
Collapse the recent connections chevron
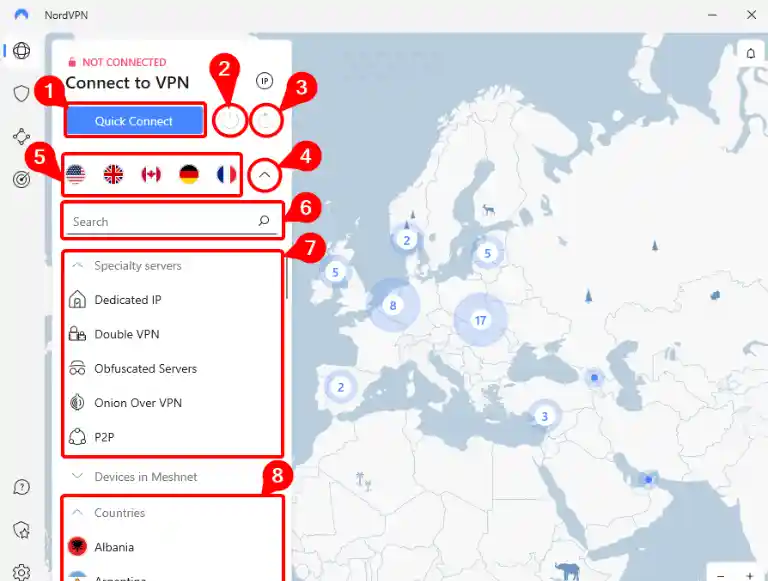coord(264,175)
